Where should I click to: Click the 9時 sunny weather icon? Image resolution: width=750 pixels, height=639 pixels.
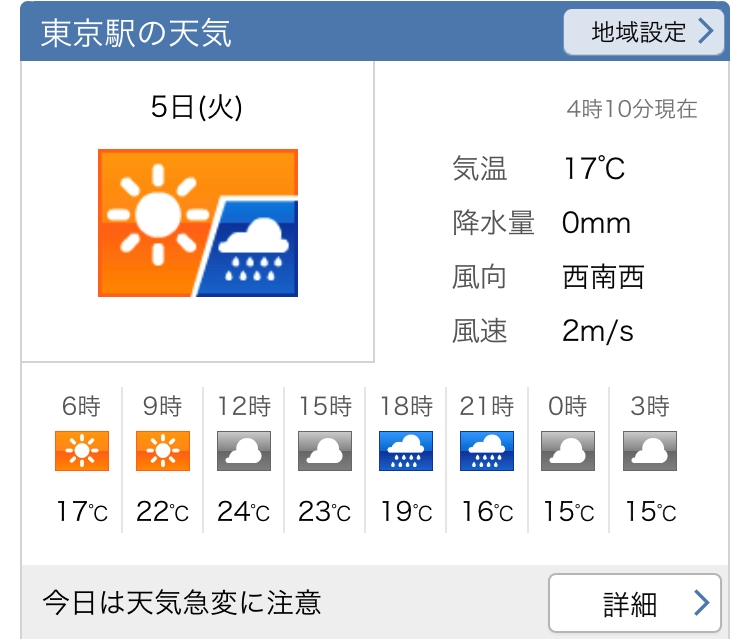(x=162, y=451)
